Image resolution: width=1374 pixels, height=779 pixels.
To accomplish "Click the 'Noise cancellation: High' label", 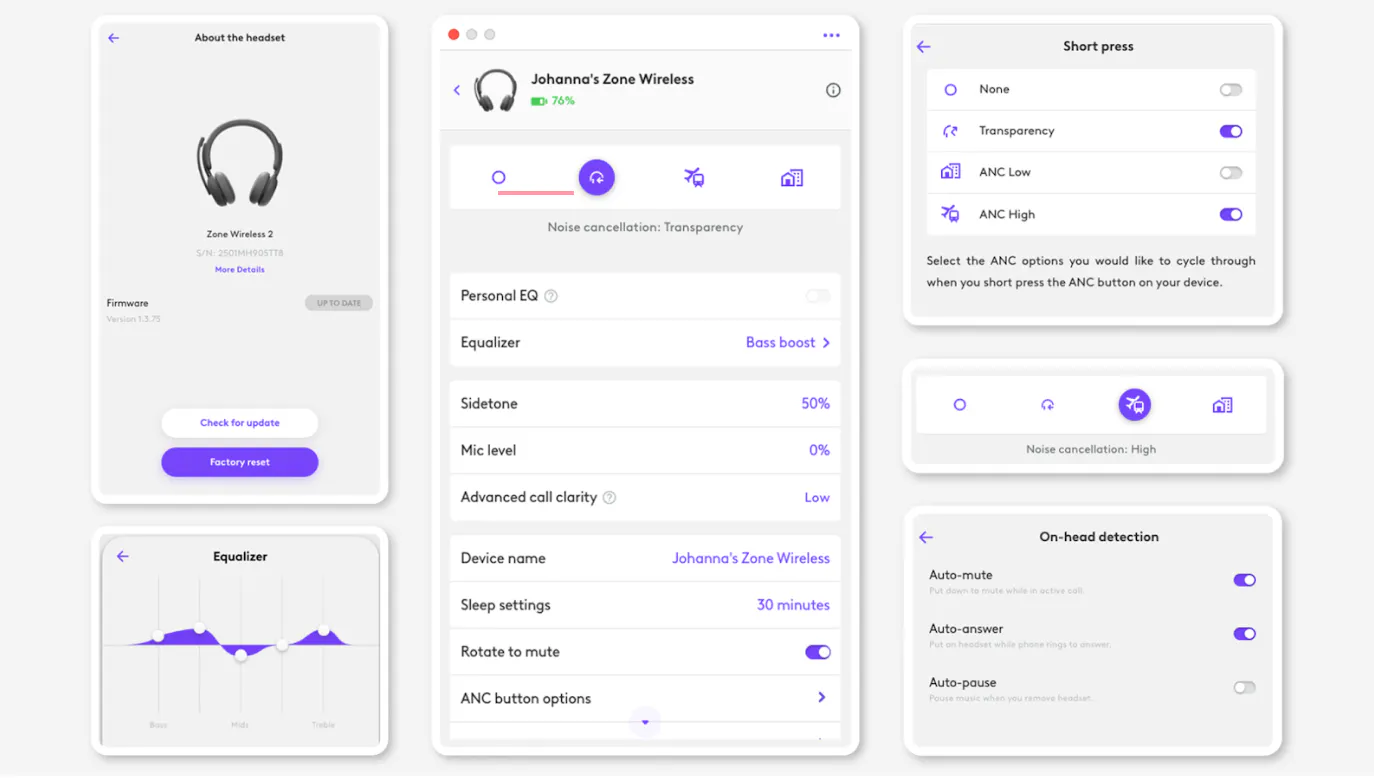I will 1091,450.
